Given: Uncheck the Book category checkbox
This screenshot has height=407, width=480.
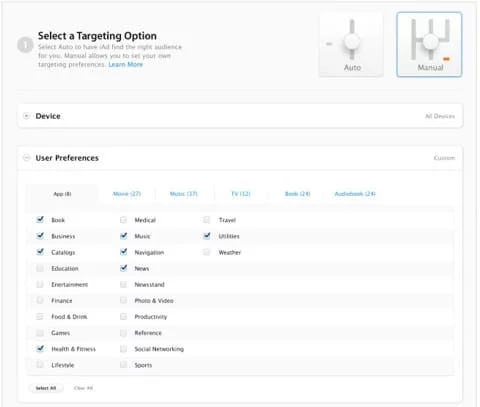Looking at the screenshot, I should point(40,220).
